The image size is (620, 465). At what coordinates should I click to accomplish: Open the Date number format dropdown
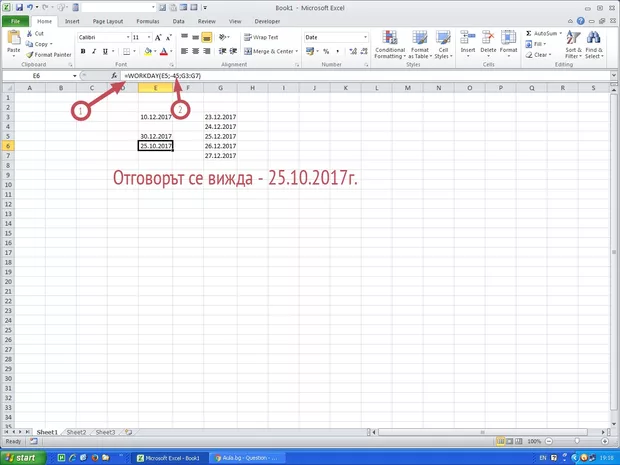pos(365,37)
